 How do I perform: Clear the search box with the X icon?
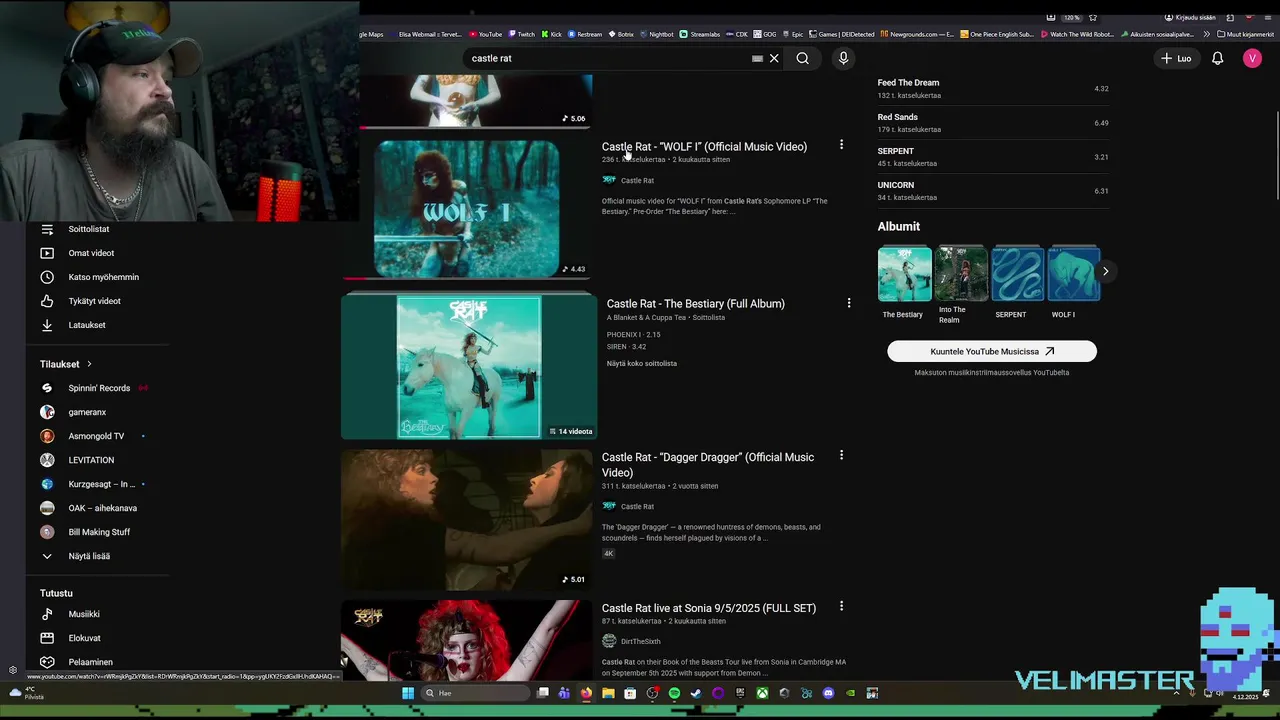774,58
